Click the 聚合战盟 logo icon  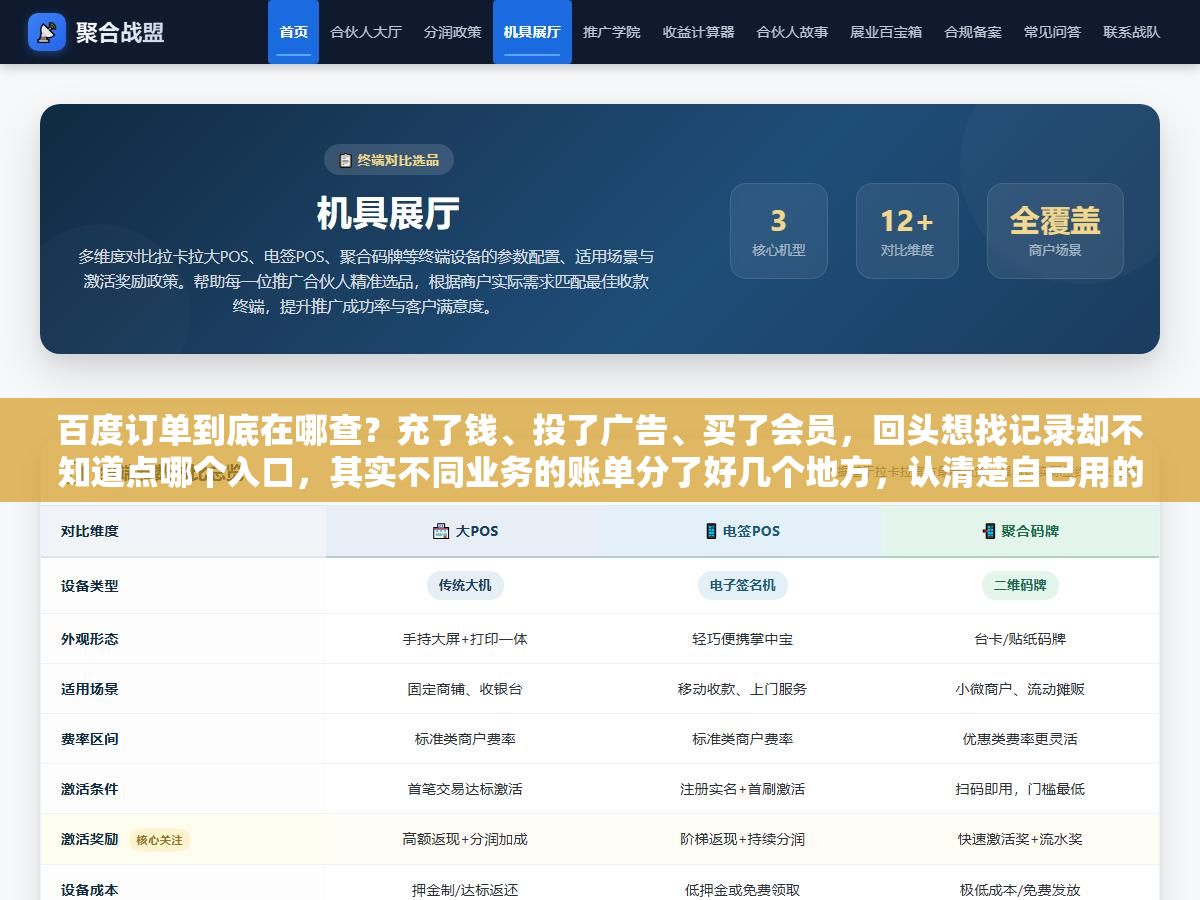pos(47,32)
